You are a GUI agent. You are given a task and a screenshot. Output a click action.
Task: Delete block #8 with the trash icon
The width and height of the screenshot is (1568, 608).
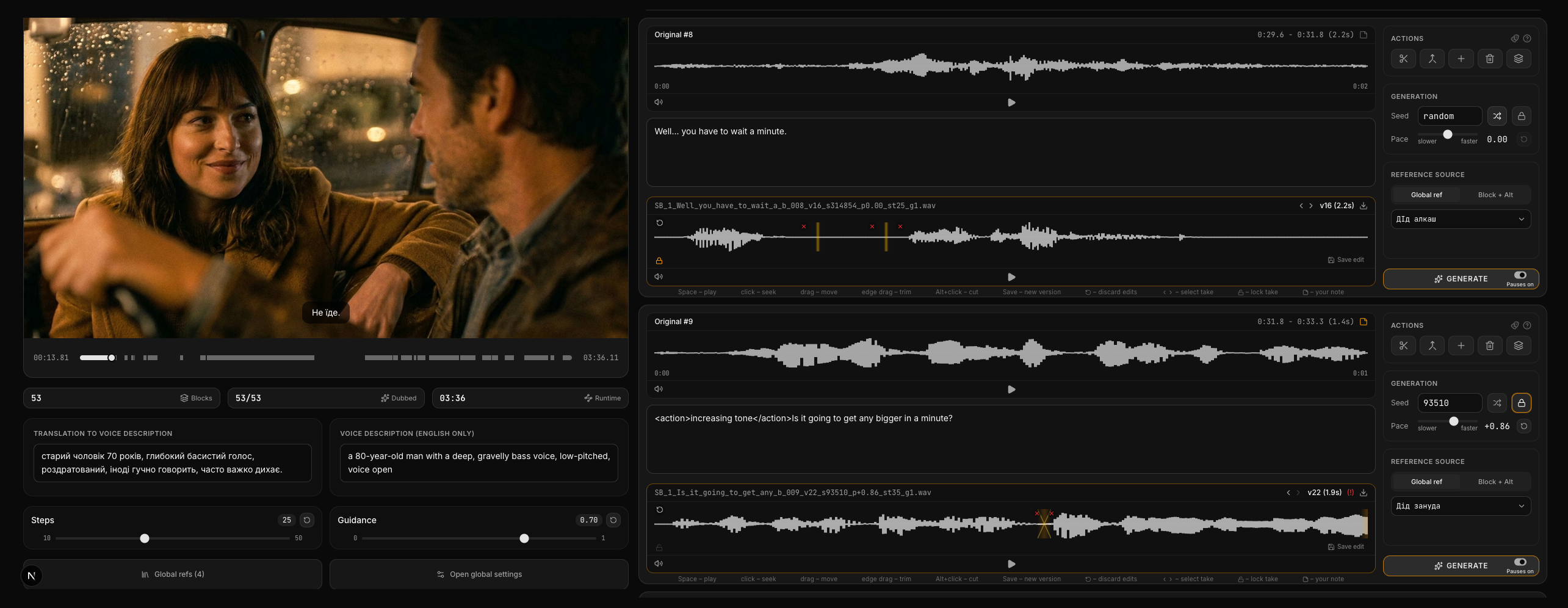tap(1489, 59)
